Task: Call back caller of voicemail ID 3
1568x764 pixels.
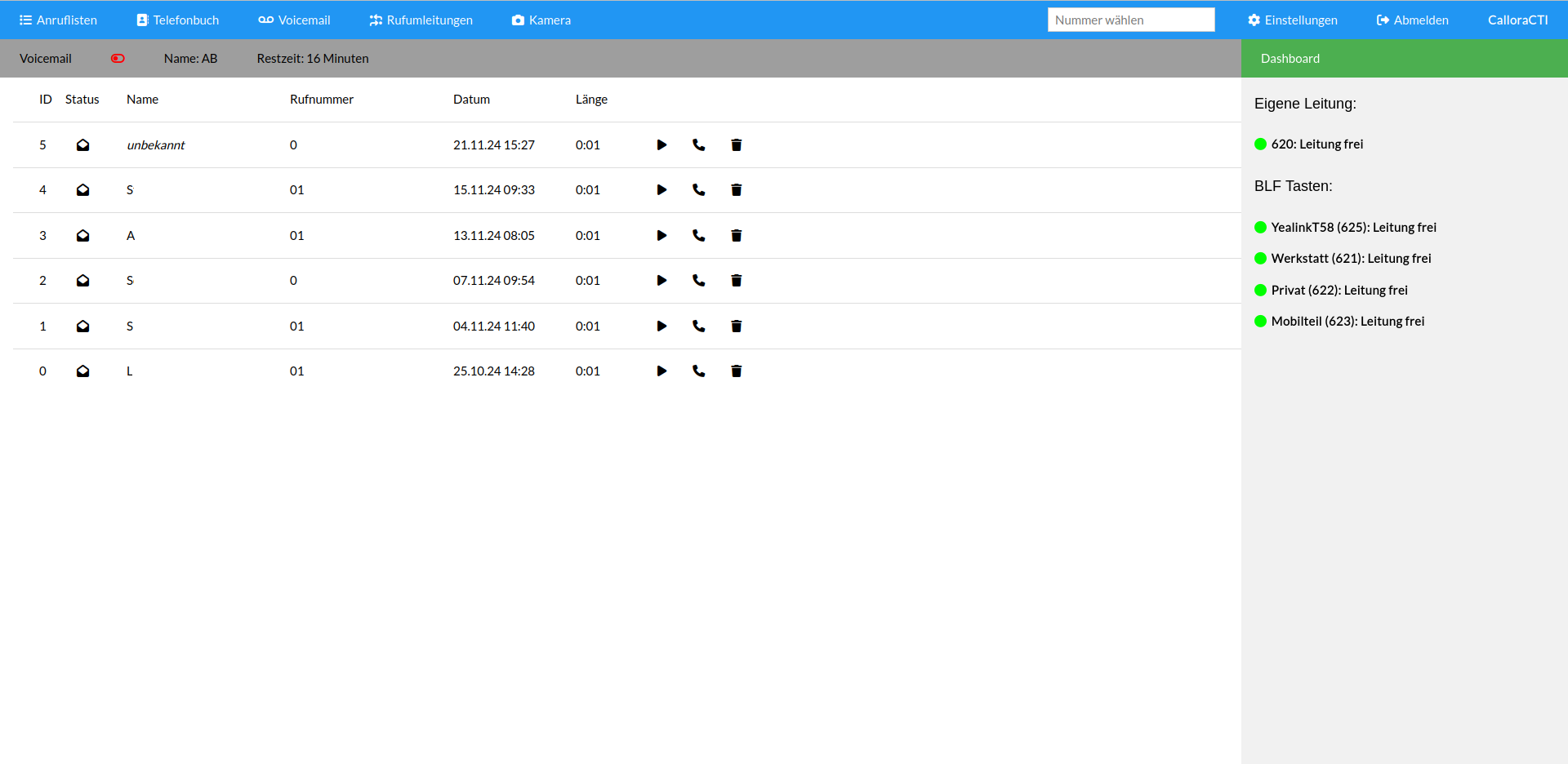Action: click(699, 236)
